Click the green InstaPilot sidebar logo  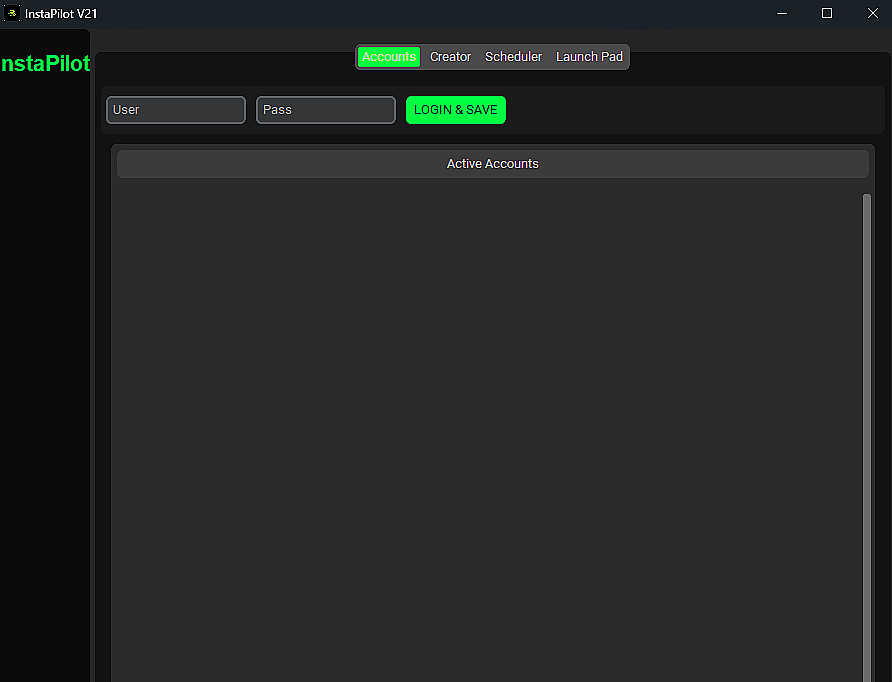(x=46, y=64)
